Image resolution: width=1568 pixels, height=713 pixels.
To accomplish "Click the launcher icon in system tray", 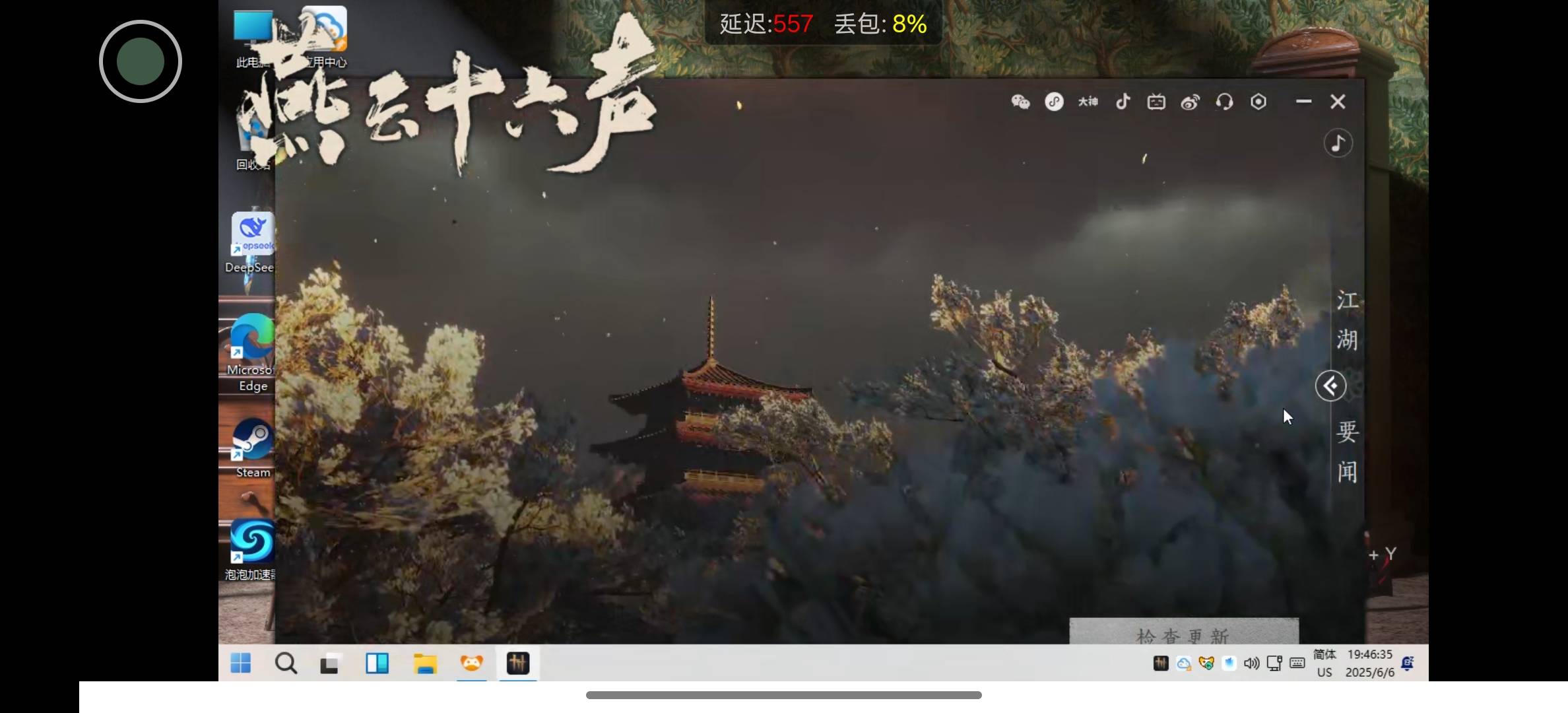I will (1161, 663).
